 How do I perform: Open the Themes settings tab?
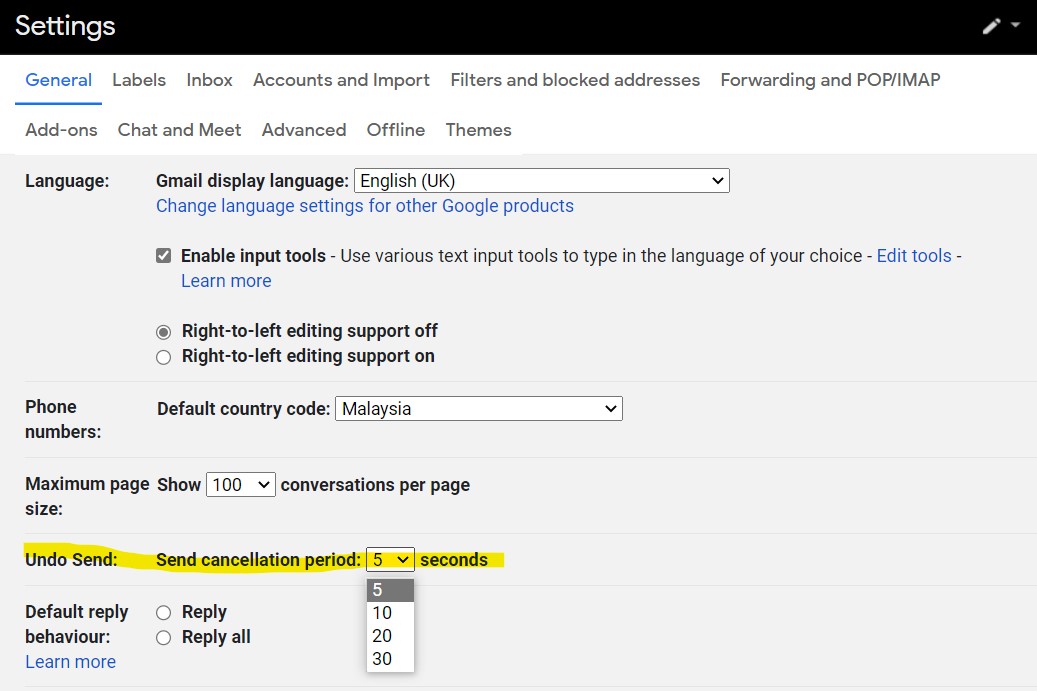478,130
